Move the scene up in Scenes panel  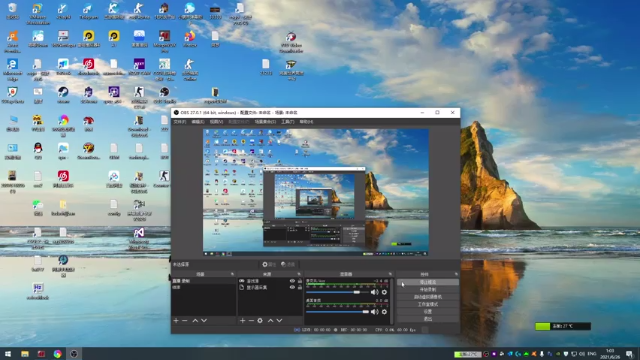(x=195, y=321)
